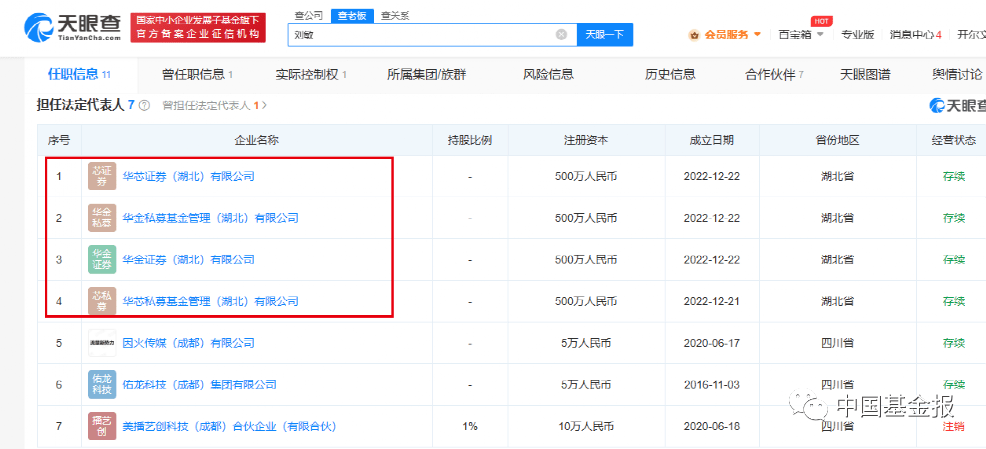Open the 历史信息 tab
The image size is (986, 449).
click(x=670, y=75)
